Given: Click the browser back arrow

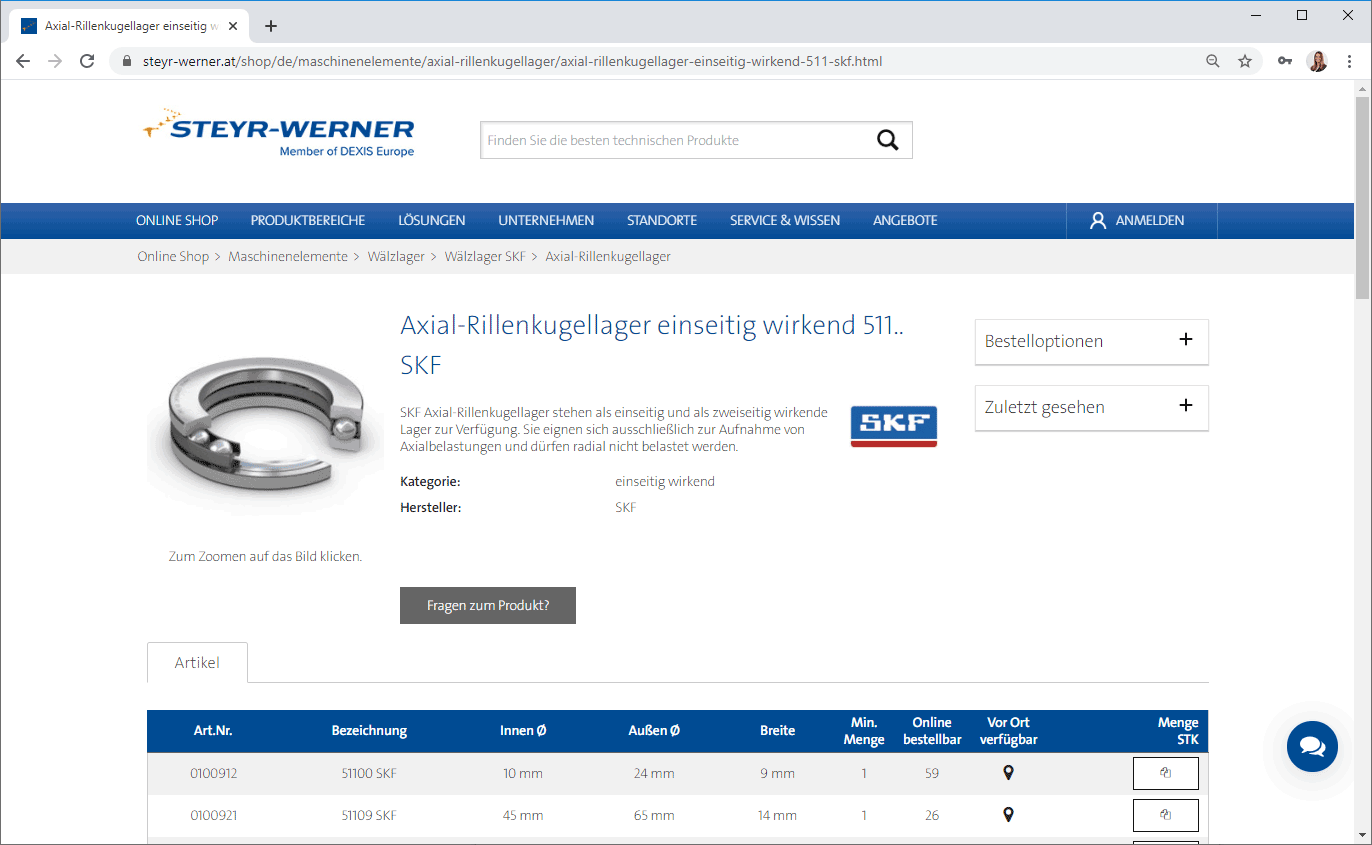Looking at the screenshot, I should [x=23, y=61].
